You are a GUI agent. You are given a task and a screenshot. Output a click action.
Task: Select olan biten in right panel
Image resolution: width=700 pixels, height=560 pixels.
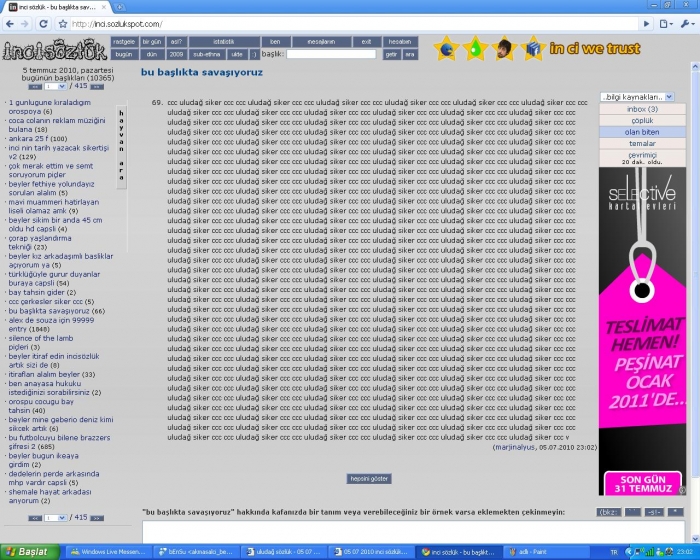[x=642, y=132]
